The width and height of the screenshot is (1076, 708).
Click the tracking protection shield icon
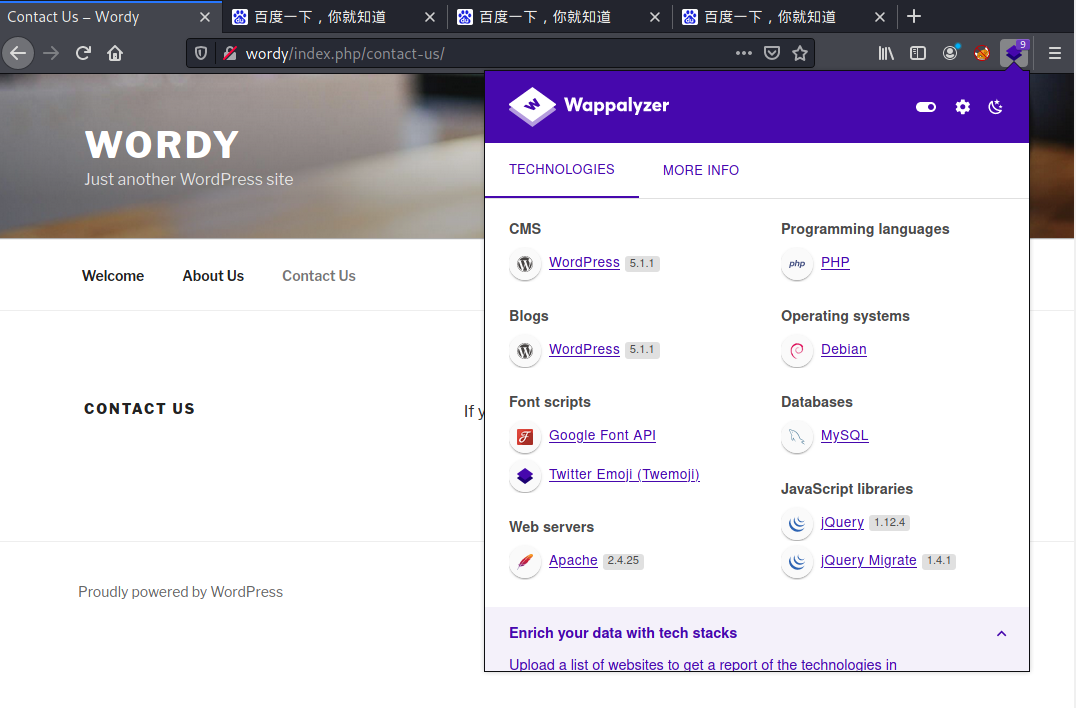[x=200, y=54]
